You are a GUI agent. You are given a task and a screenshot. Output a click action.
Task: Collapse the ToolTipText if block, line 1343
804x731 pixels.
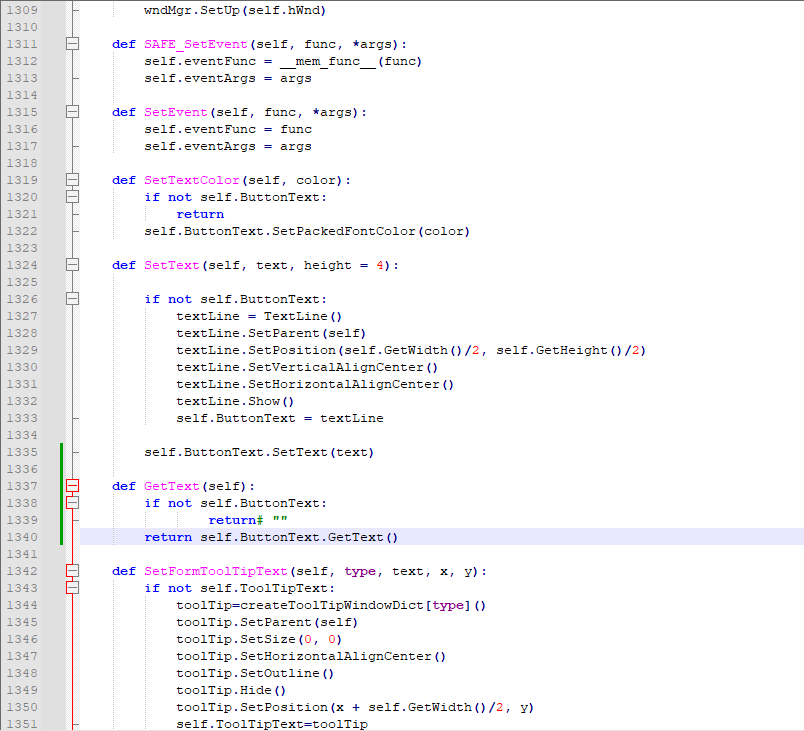(x=72, y=588)
